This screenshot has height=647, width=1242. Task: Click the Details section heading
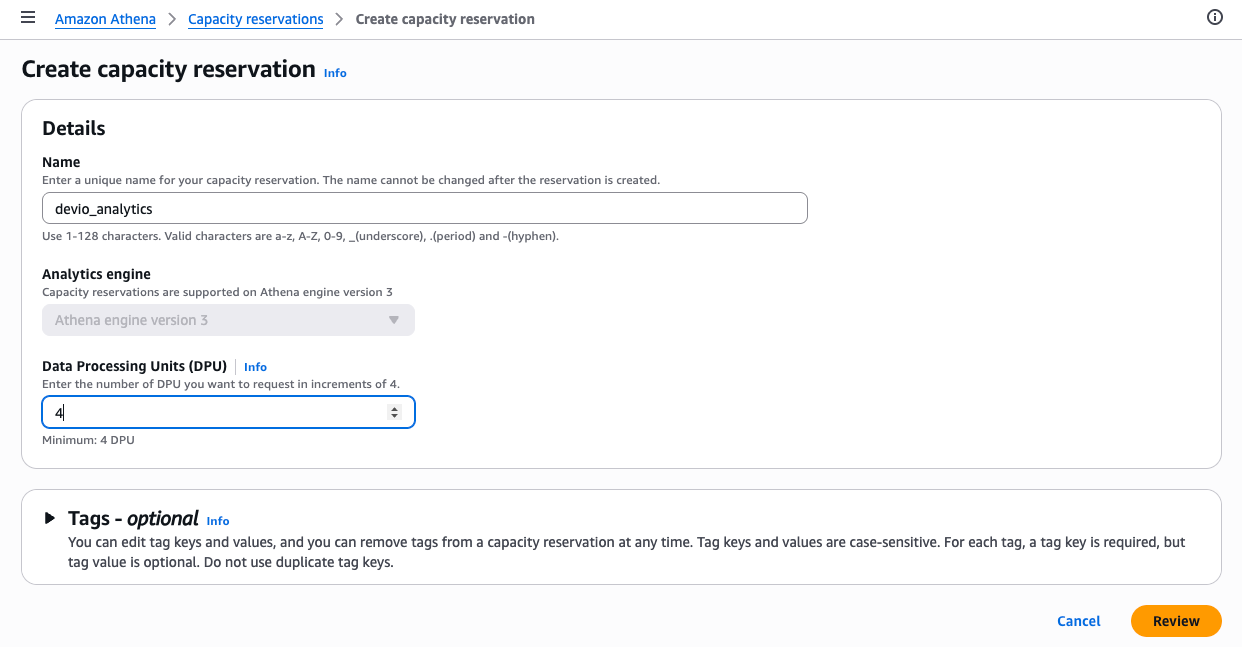(x=73, y=128)
